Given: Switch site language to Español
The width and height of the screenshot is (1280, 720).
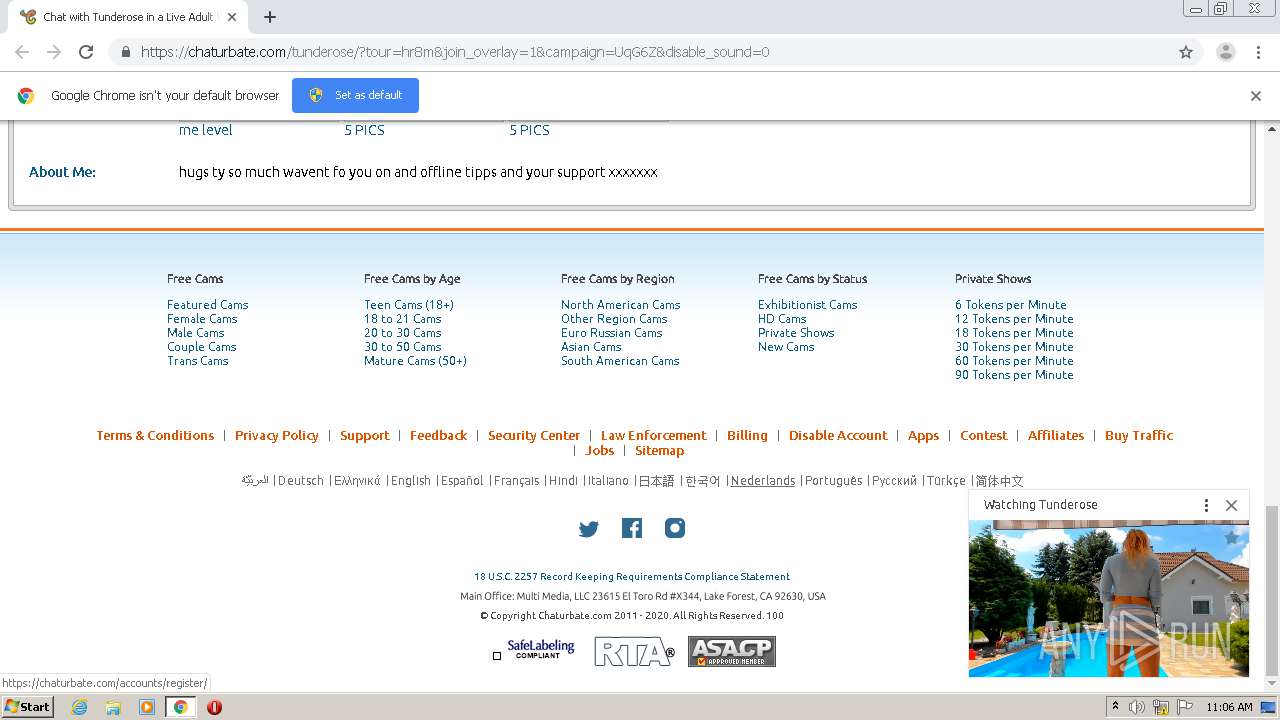Looking at the screenshot, I should [462, 481].
